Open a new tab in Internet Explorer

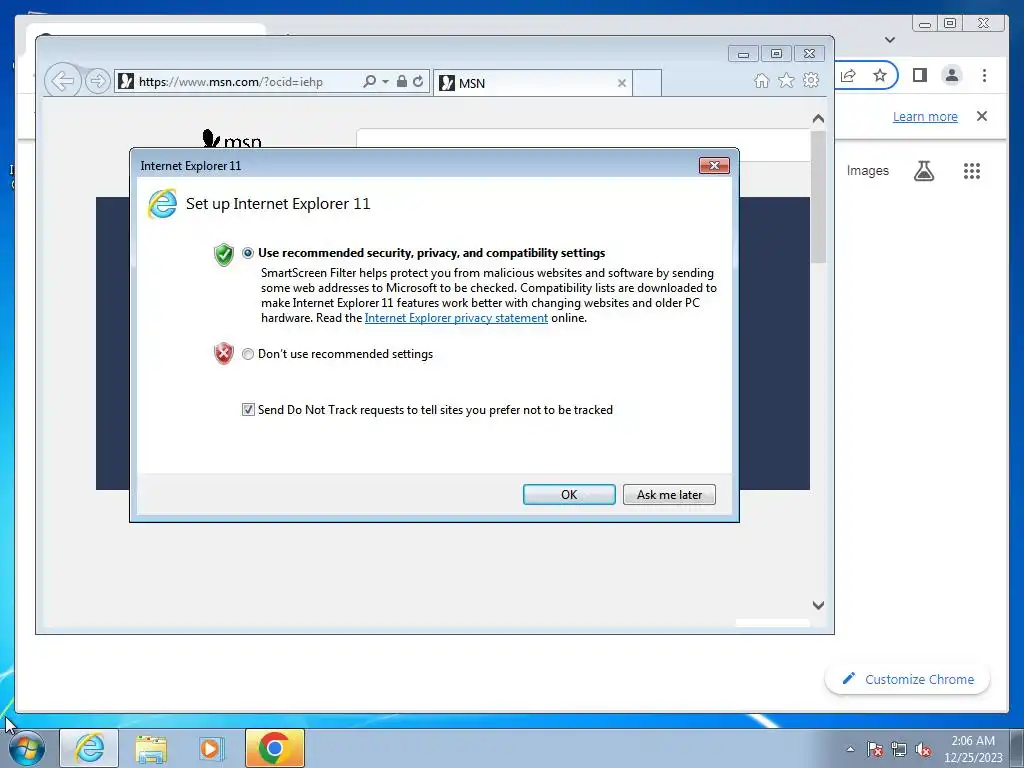point(647,83)
